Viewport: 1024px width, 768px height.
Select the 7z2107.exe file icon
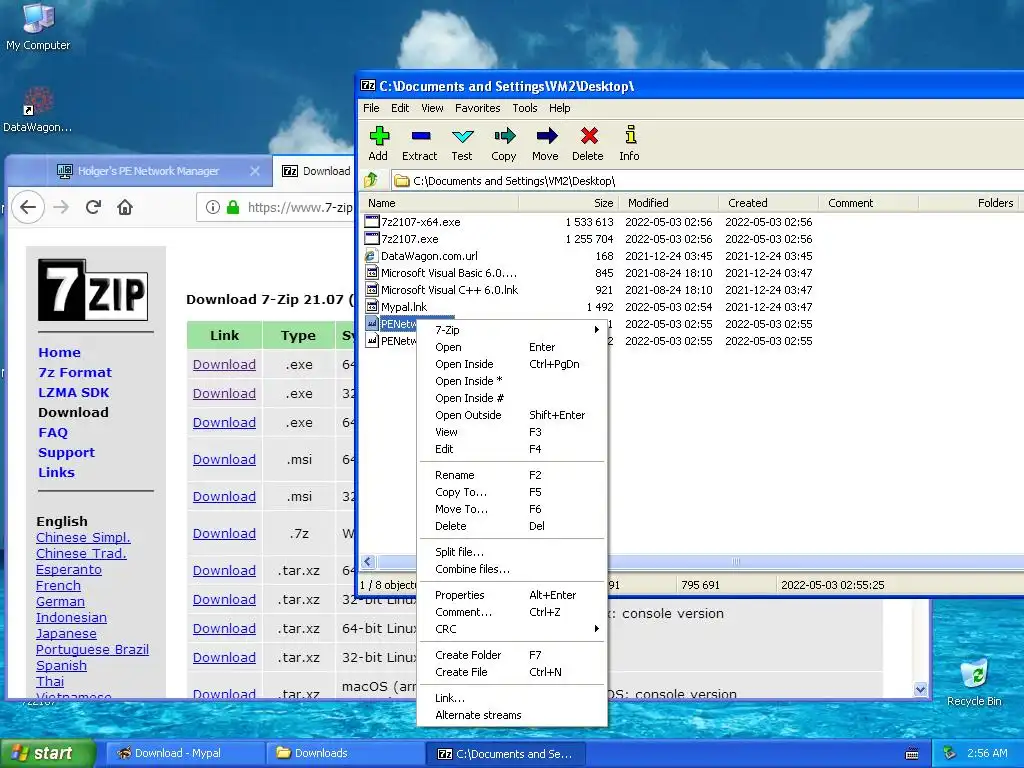[372, 239]
